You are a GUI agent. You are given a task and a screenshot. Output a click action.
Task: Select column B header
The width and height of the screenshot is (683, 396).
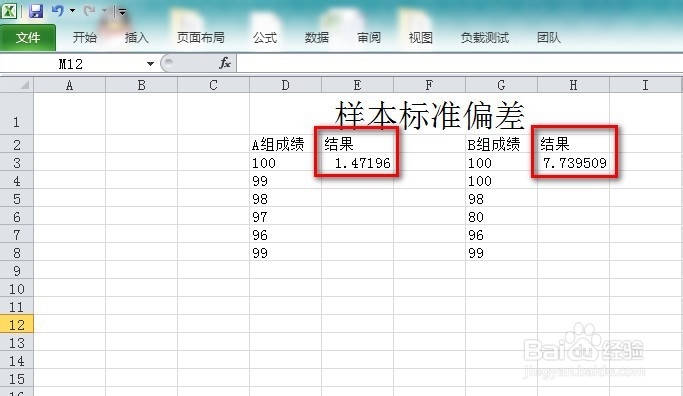[141, 85]
